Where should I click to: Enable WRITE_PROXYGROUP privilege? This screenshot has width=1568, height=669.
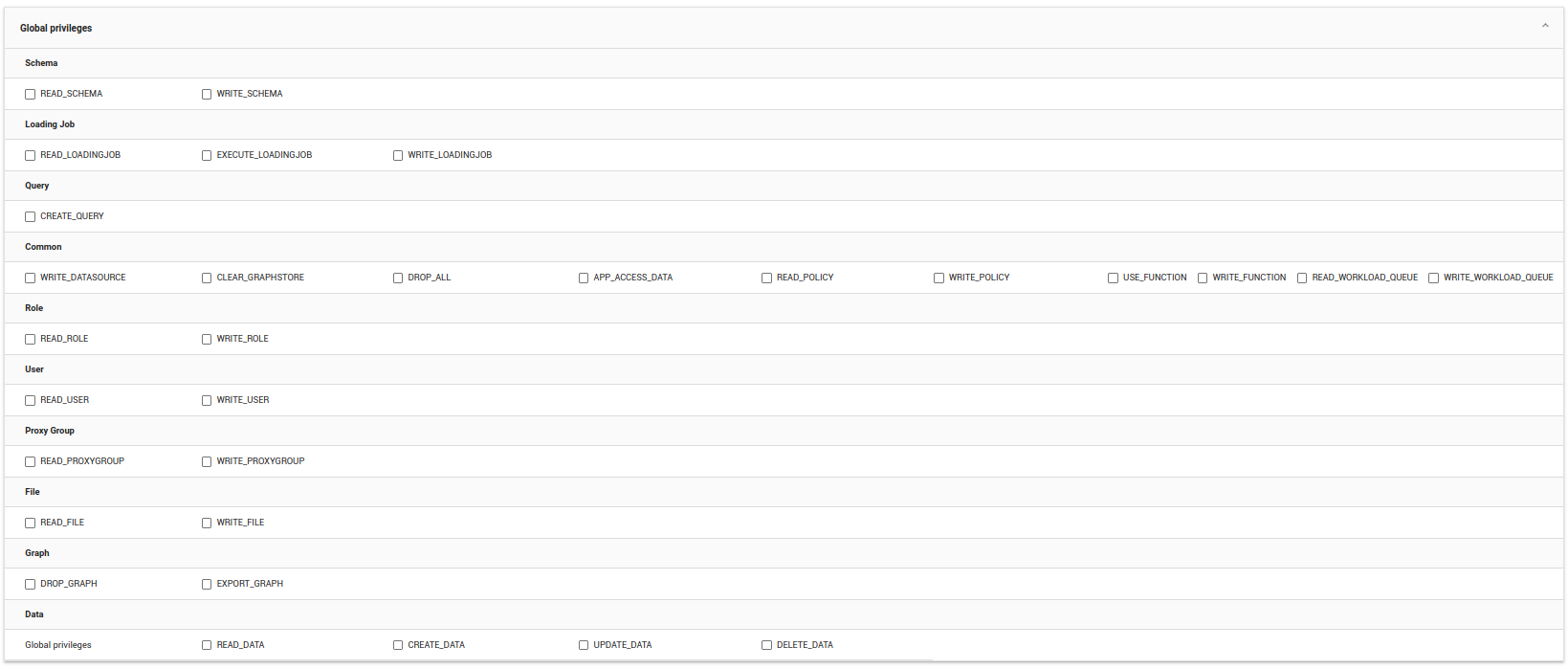click(207, 462)
